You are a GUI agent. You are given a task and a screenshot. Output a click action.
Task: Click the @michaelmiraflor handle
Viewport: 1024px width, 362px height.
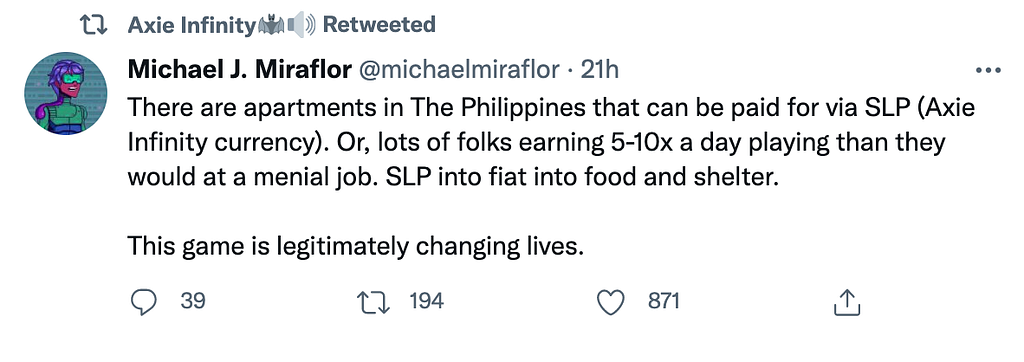point(456,70)
